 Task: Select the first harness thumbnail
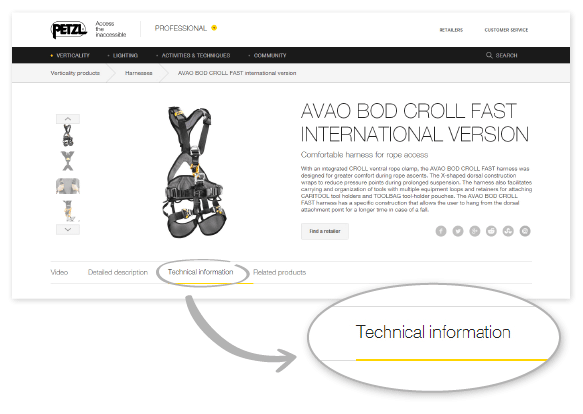(x=68, y=135)
